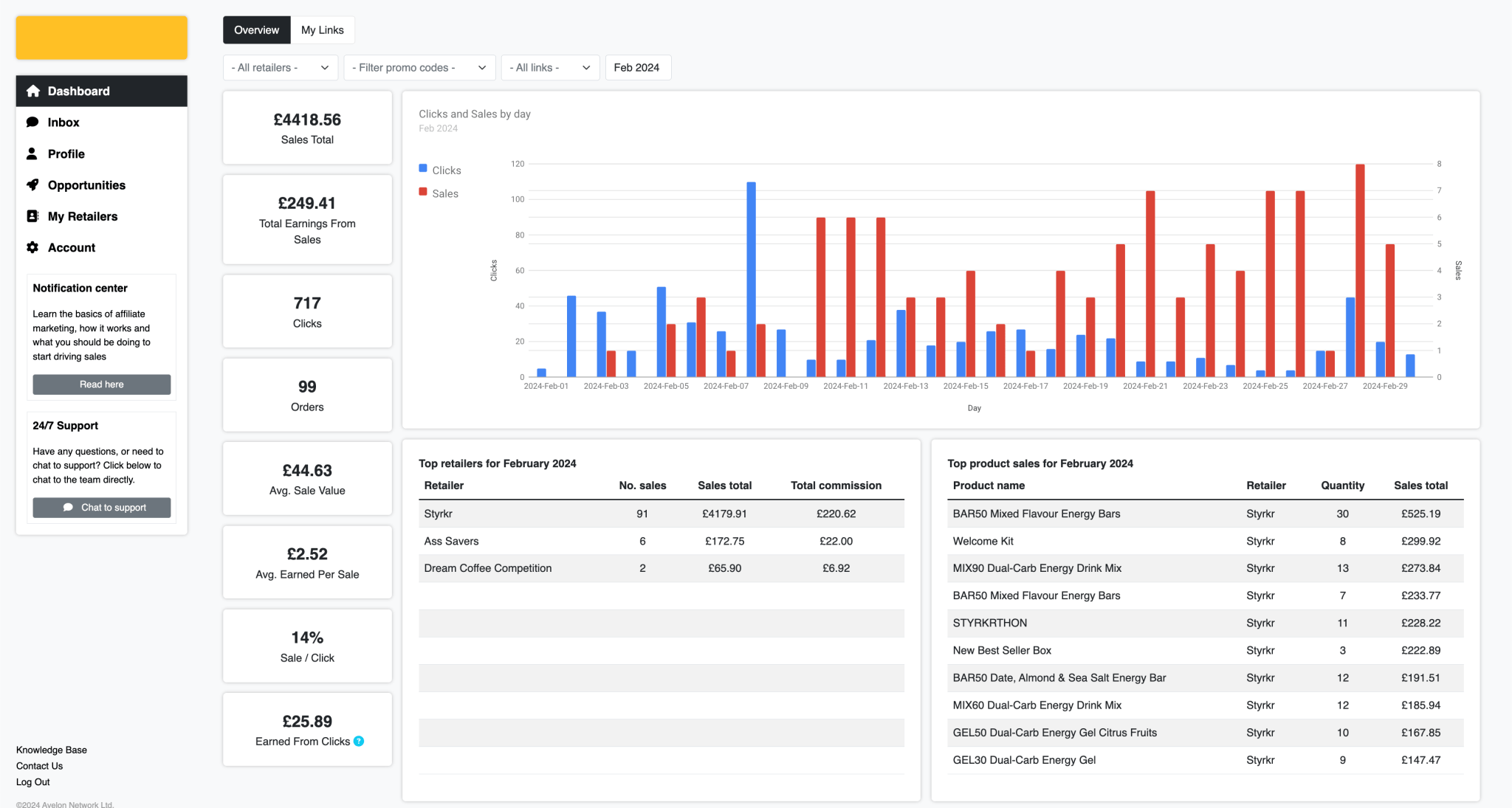Image resolution: width=1512 pixels, height=808 pixels.
Task: Toggle the Clicks series in the chart legend
Action: [x=446, y=170]
